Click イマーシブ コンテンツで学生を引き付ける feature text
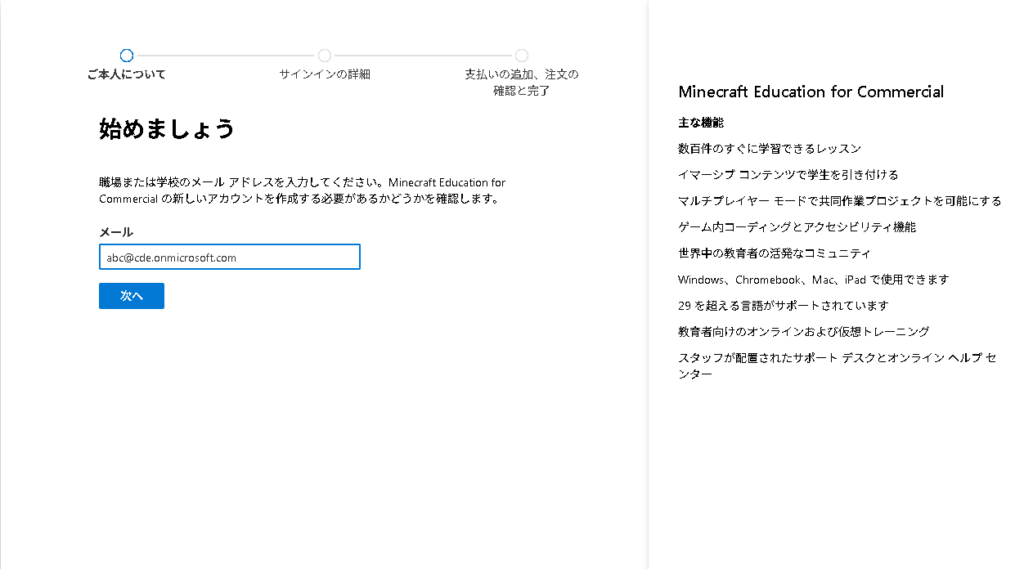 pos(788,175)
